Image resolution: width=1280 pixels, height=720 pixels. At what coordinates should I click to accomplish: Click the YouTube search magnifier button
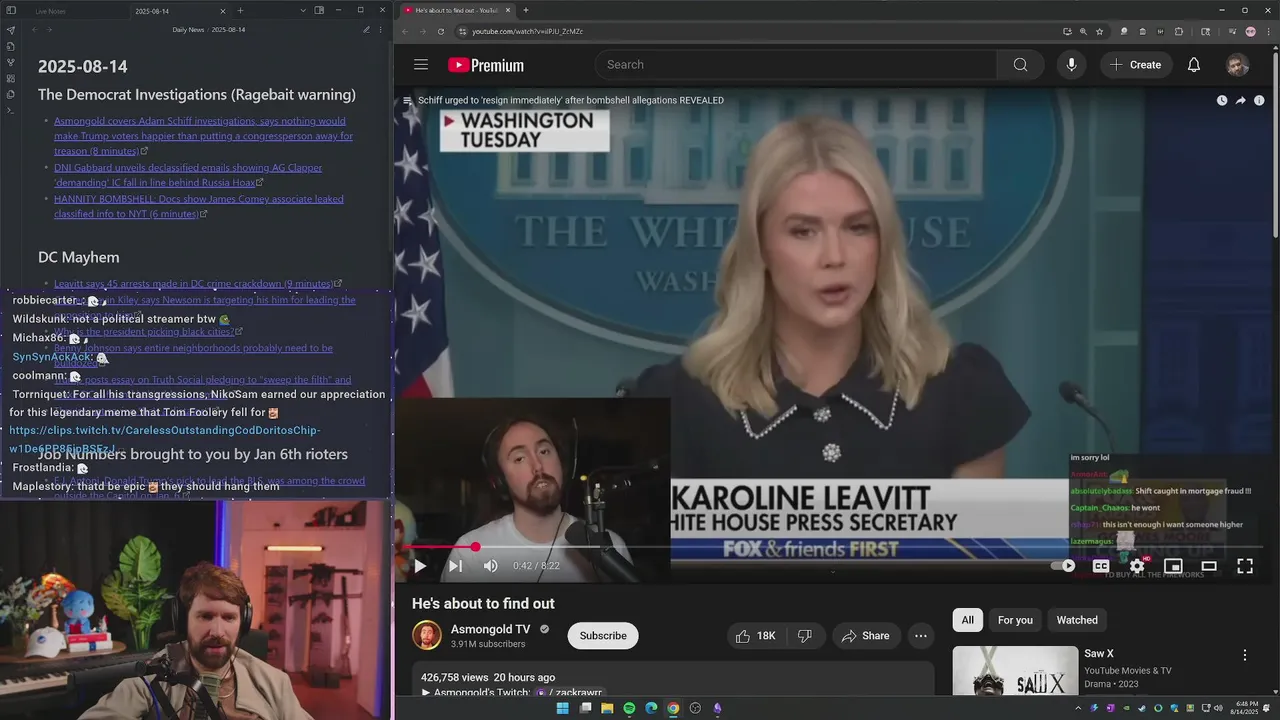pyautogui.click(x=1020, y=65)
